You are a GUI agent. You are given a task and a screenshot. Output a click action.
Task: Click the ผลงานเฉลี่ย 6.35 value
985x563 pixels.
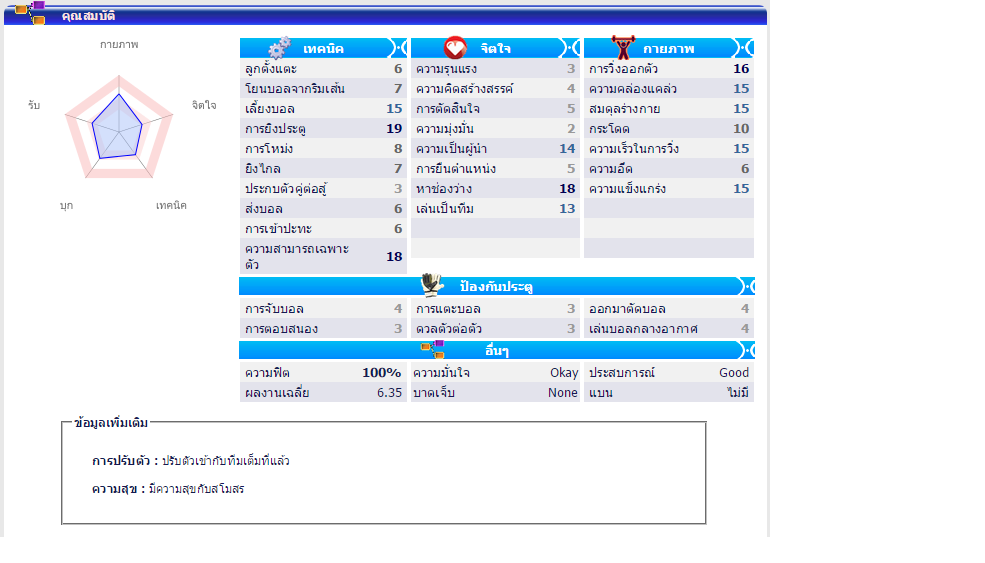tap(389, 393)
